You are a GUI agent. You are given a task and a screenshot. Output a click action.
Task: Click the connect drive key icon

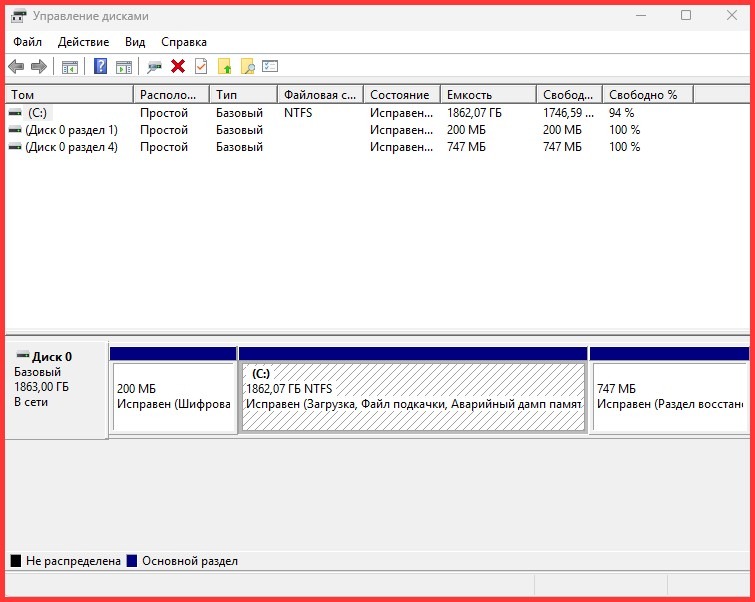[x=154, y=67]
